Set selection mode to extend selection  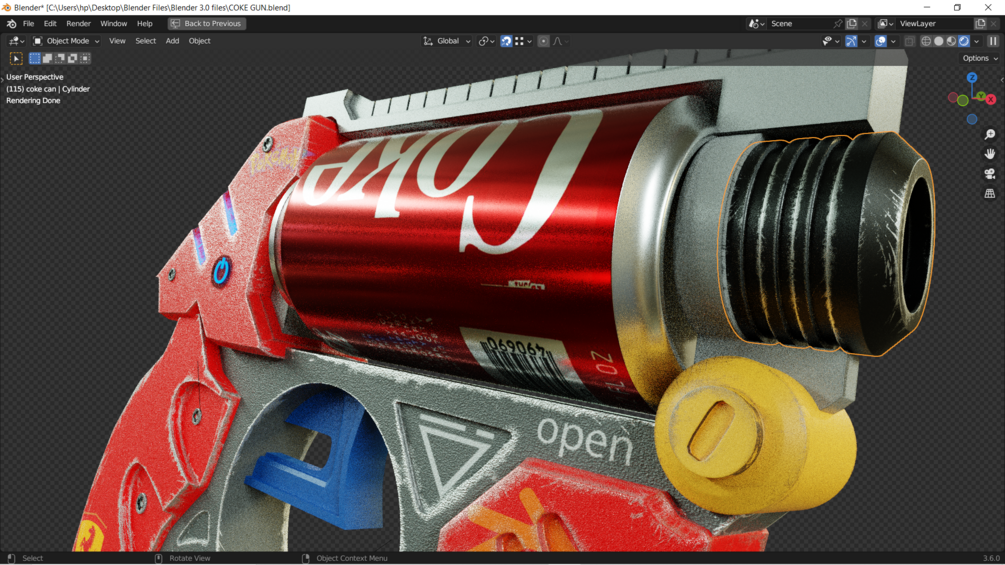point(47,58)
